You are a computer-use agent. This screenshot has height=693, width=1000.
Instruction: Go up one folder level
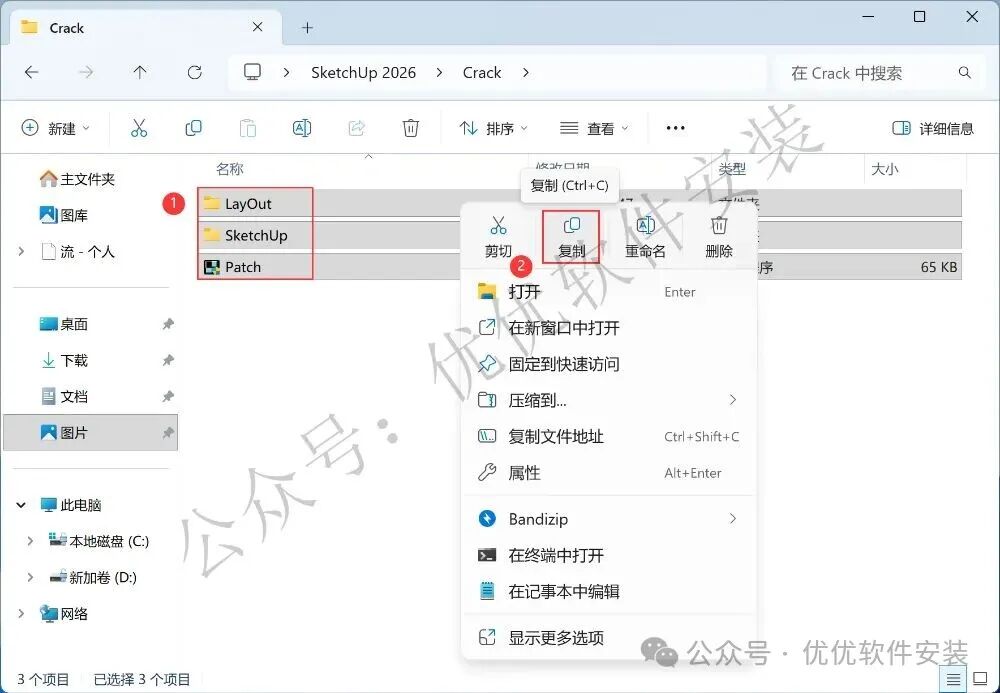(140, 73)
